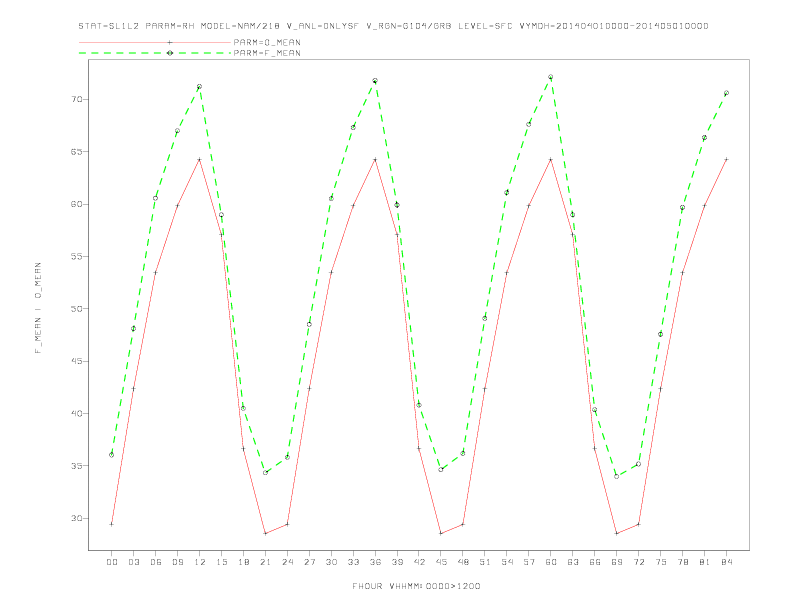
Task: Click the green F_MEAN peak point at hour 60
Action: point(551,77)
